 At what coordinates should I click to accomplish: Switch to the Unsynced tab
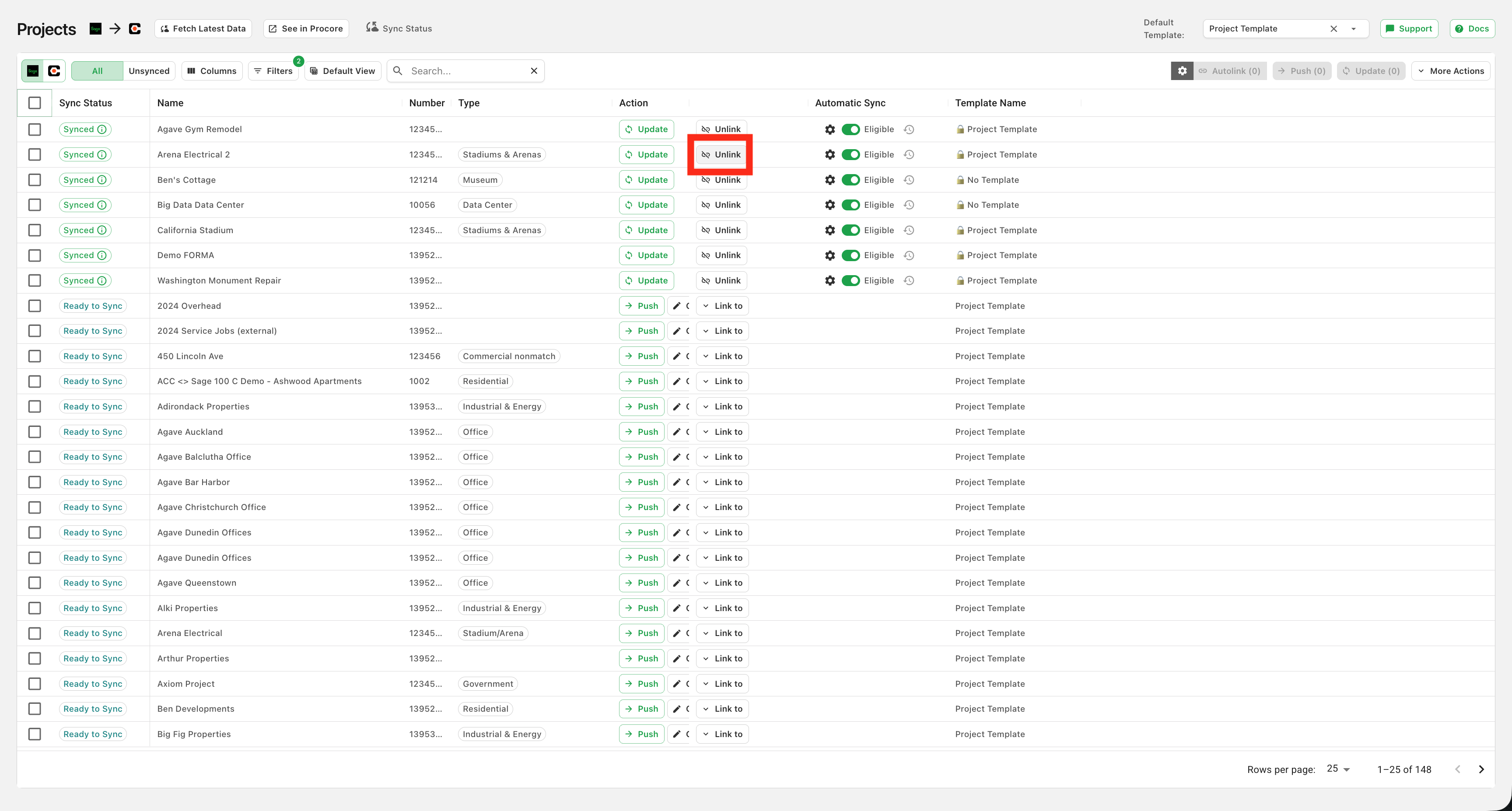coord(149,70)
